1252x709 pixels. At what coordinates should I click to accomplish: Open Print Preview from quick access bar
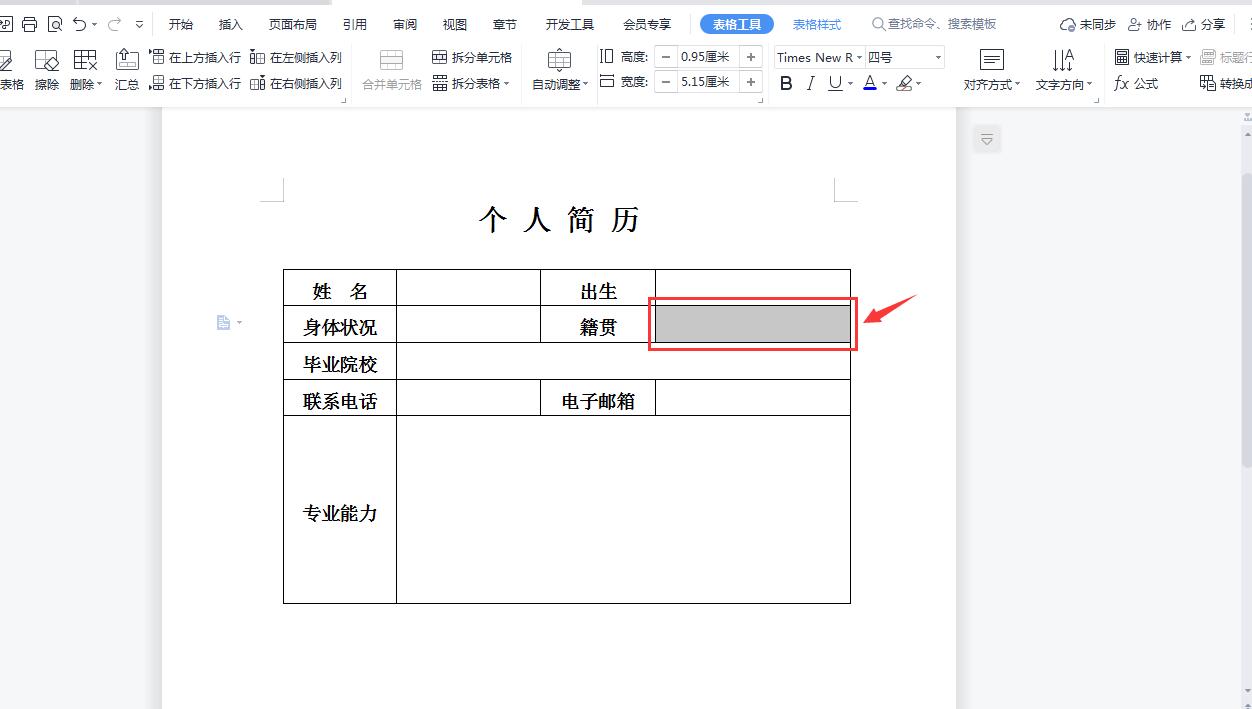(55, 24)
